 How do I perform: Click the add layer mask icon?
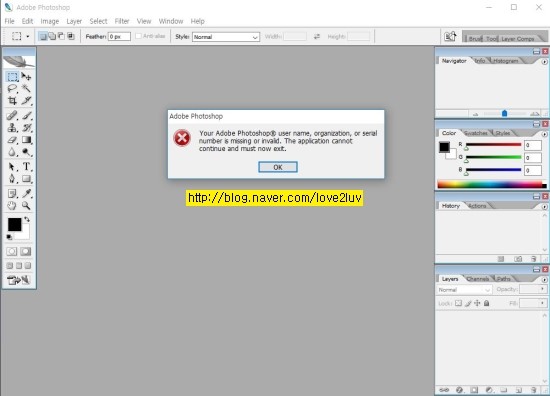(474, 390)
